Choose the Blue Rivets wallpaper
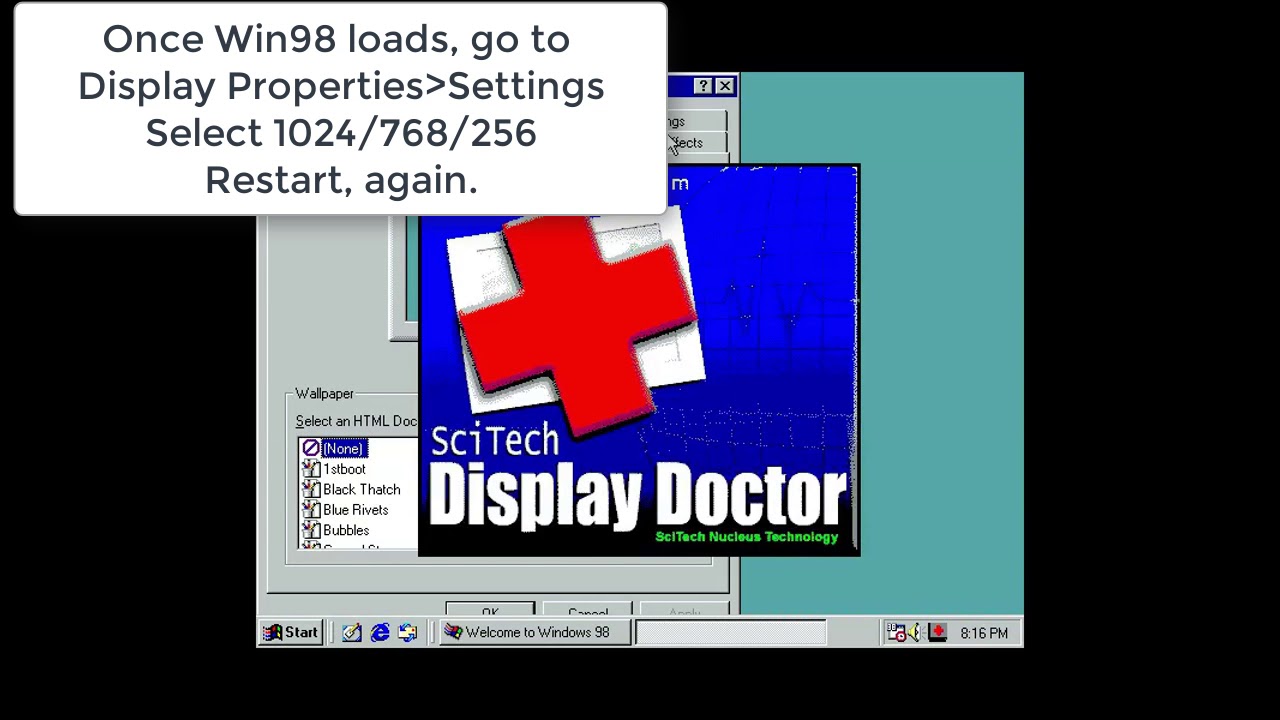This screenshot has height=720, width=1280. tap(355, 510)
